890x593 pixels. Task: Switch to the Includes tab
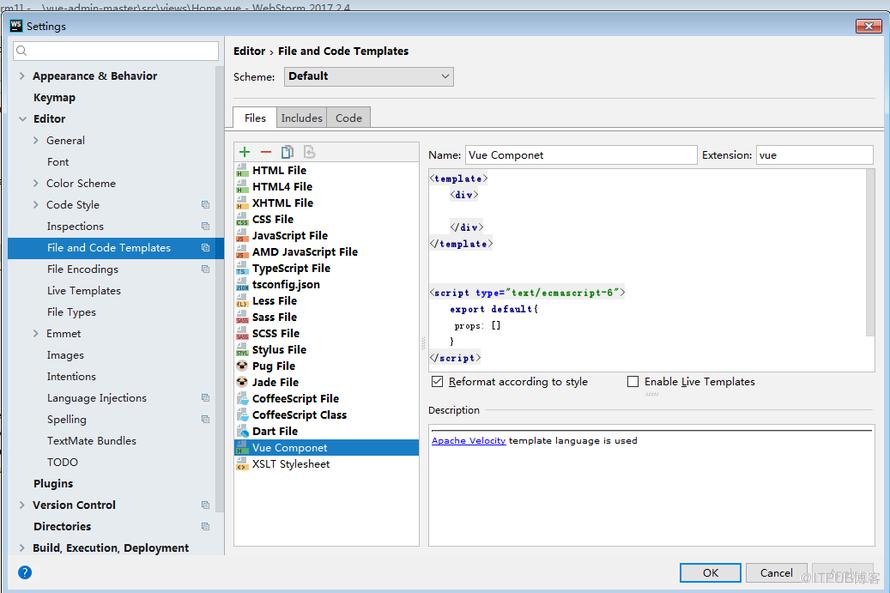click(x=301, y=117)
